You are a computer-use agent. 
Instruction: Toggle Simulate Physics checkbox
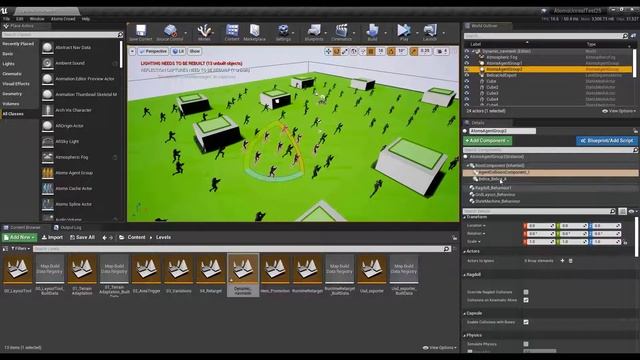point(526,344)
